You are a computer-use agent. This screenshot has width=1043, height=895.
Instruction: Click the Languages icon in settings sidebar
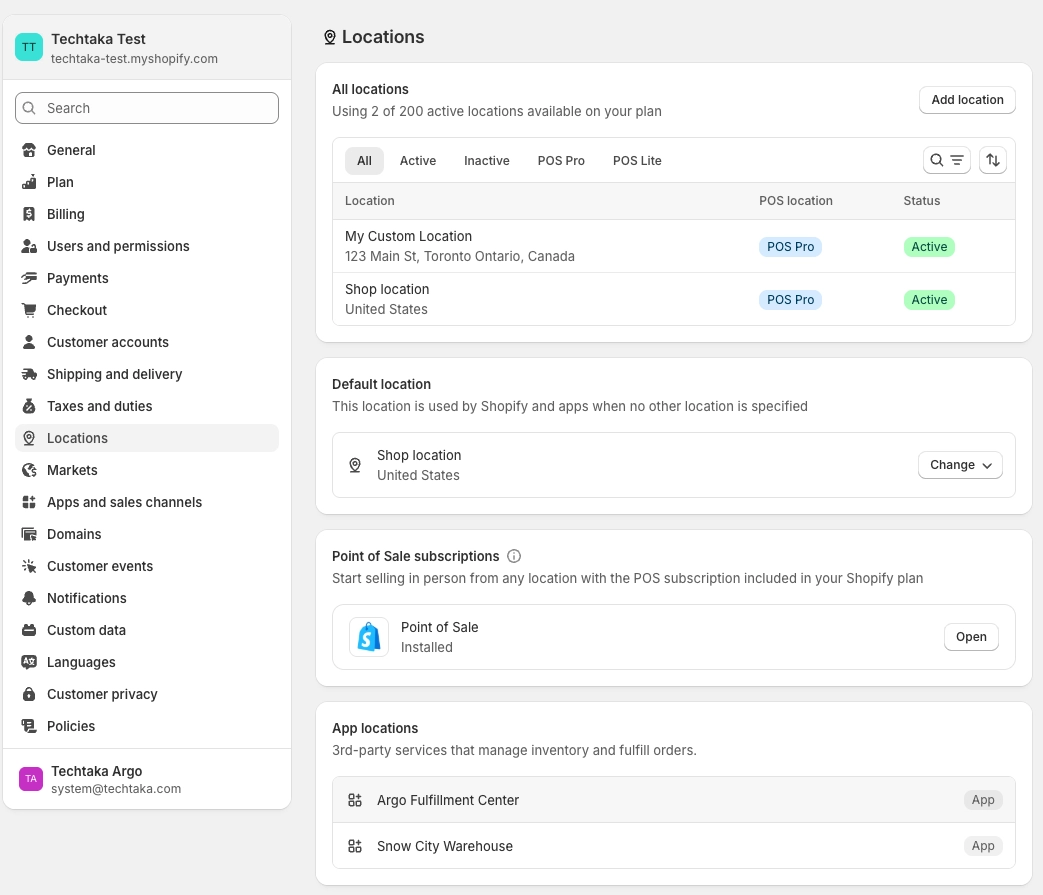(29, 662)
